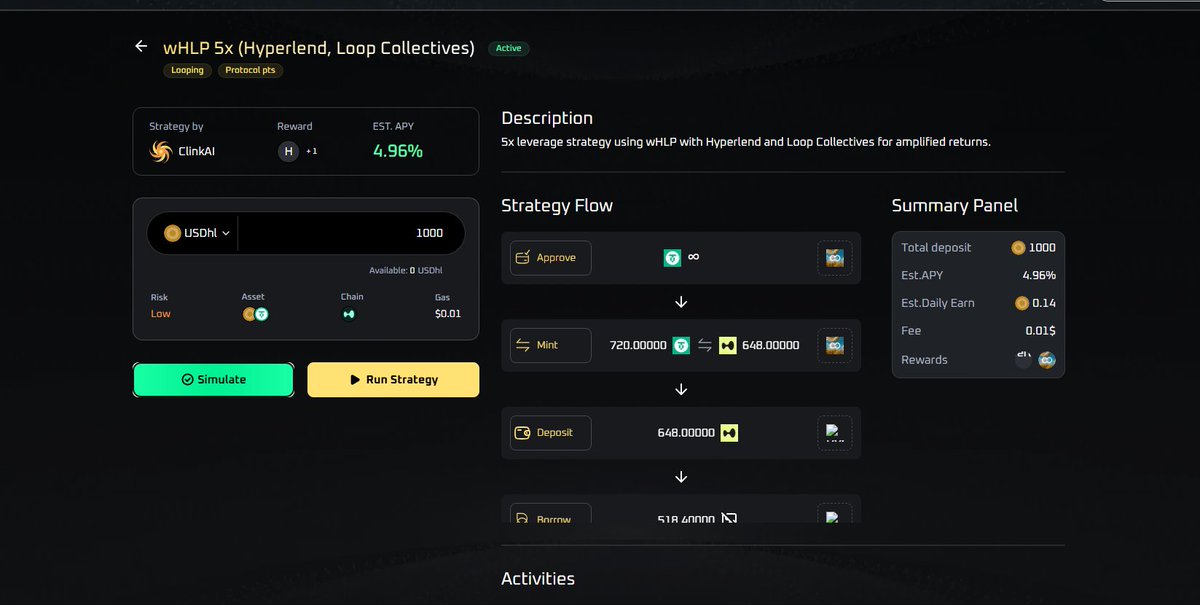Image resolution: width=1200 pixels, height=605 pixels.
Task: Click the H reward token icon
Action: pyautogui.click(x=288, y=151)
